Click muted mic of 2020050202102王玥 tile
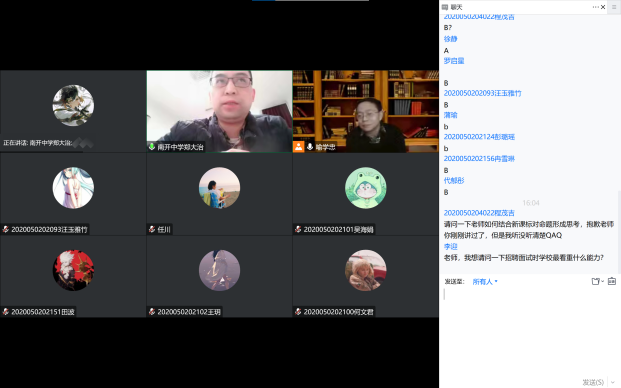 (x=152, y=312)
